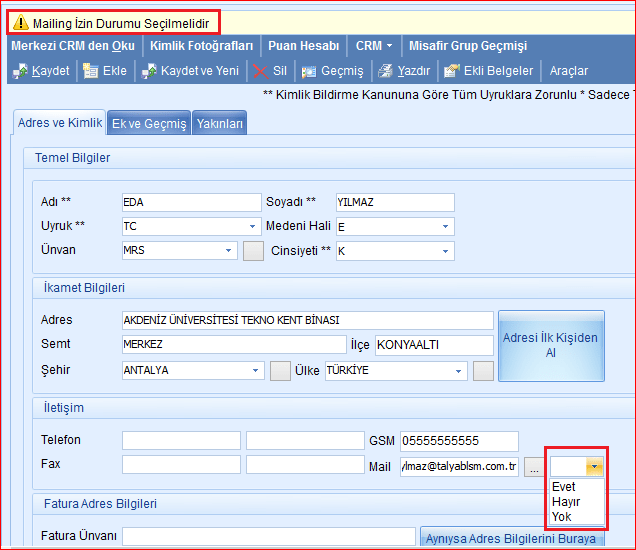Click the yellow warning icon in message bar
This screenshot has width=636, height=550.
(20, 22)
